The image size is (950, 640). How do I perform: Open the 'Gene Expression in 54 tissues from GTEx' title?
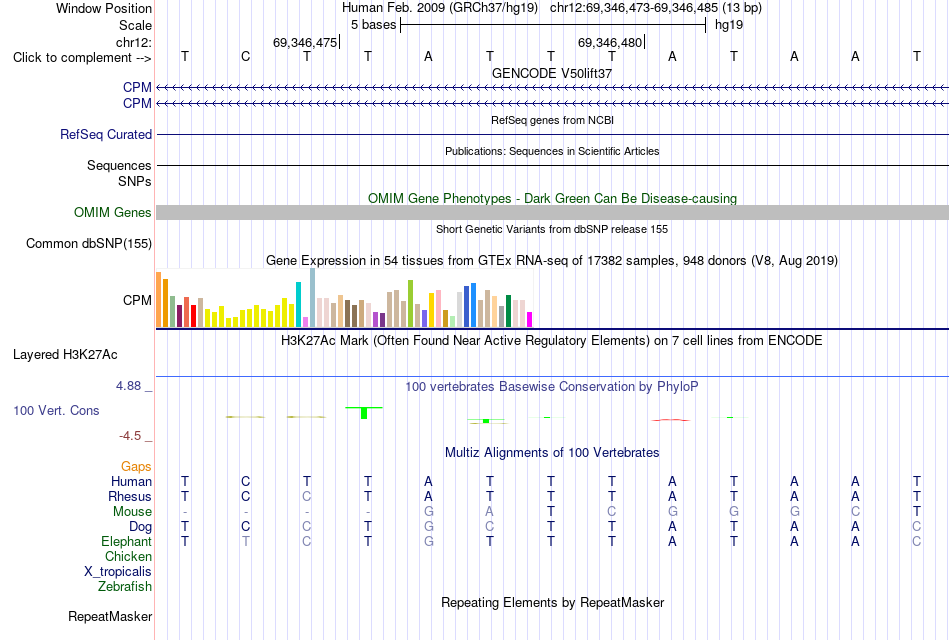click(552, 261)
